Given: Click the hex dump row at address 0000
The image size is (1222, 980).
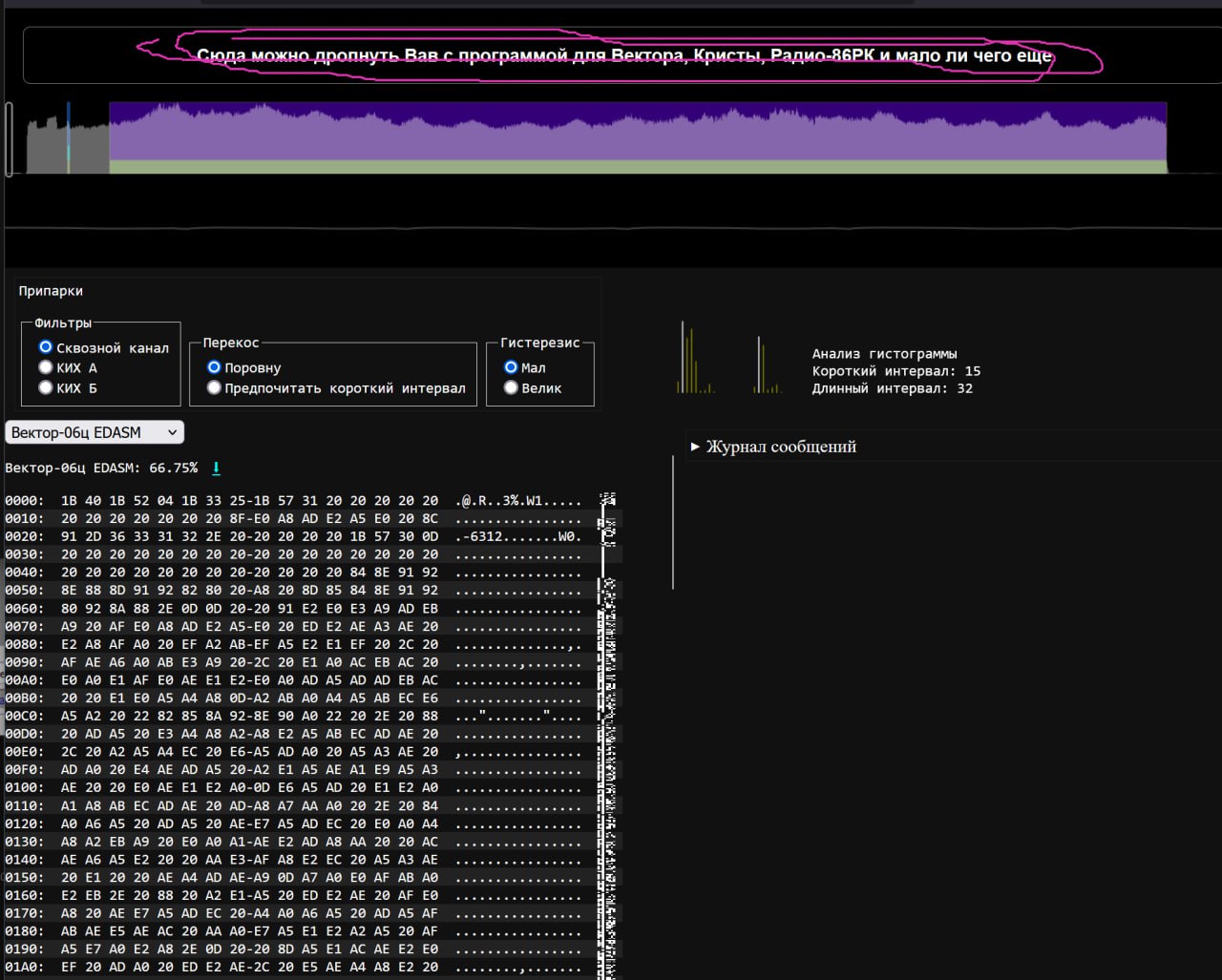Looking at the screenshot, I should [x=221, y=501].
